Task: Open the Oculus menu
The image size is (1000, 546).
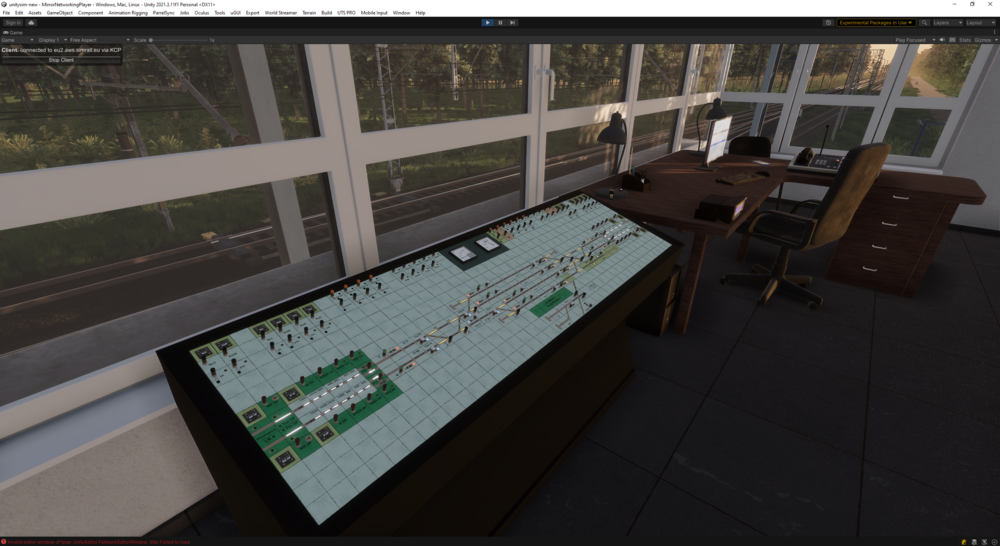Action: click(x=202, y=13)
